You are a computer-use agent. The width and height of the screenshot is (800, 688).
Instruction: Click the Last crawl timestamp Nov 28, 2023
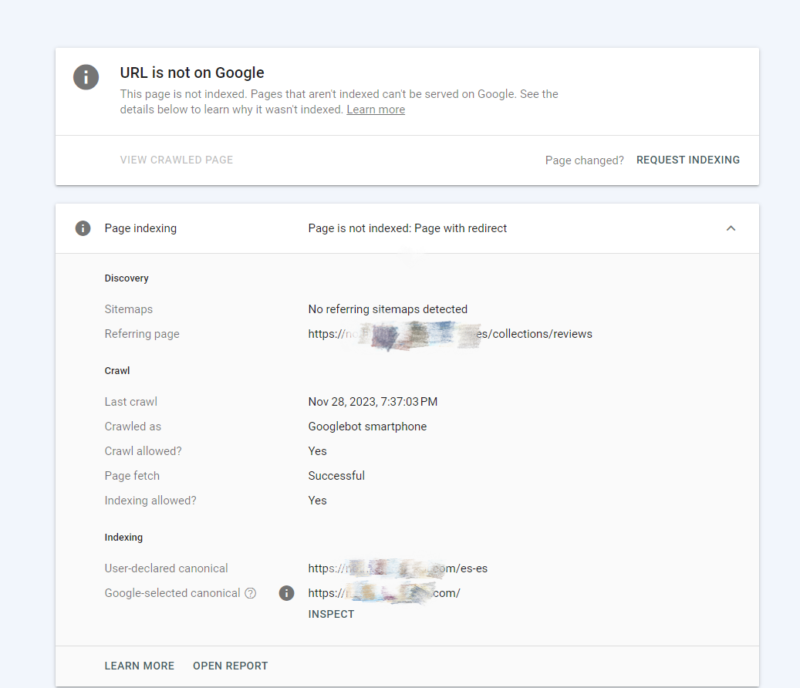(x=372, y=402)
